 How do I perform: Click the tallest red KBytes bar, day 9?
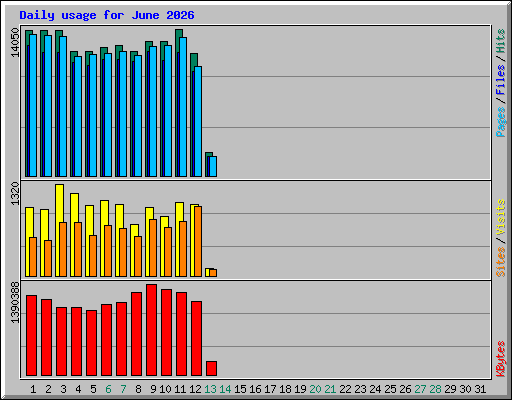[151, 330]
